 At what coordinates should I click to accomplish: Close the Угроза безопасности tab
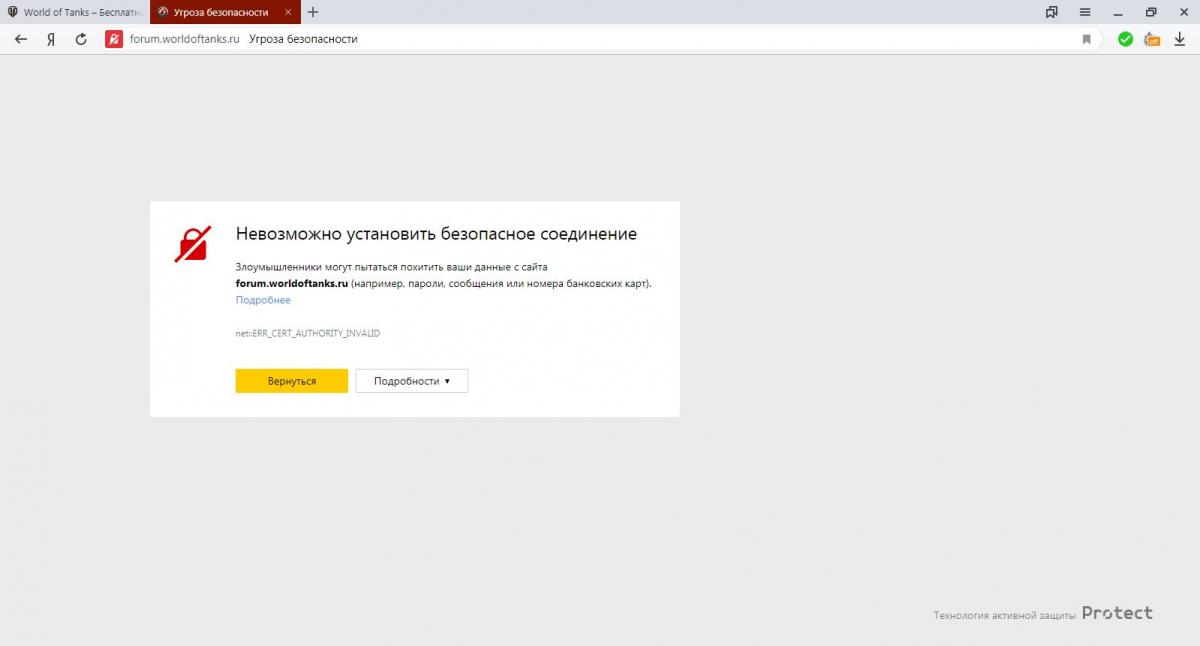tap(288, 12)
